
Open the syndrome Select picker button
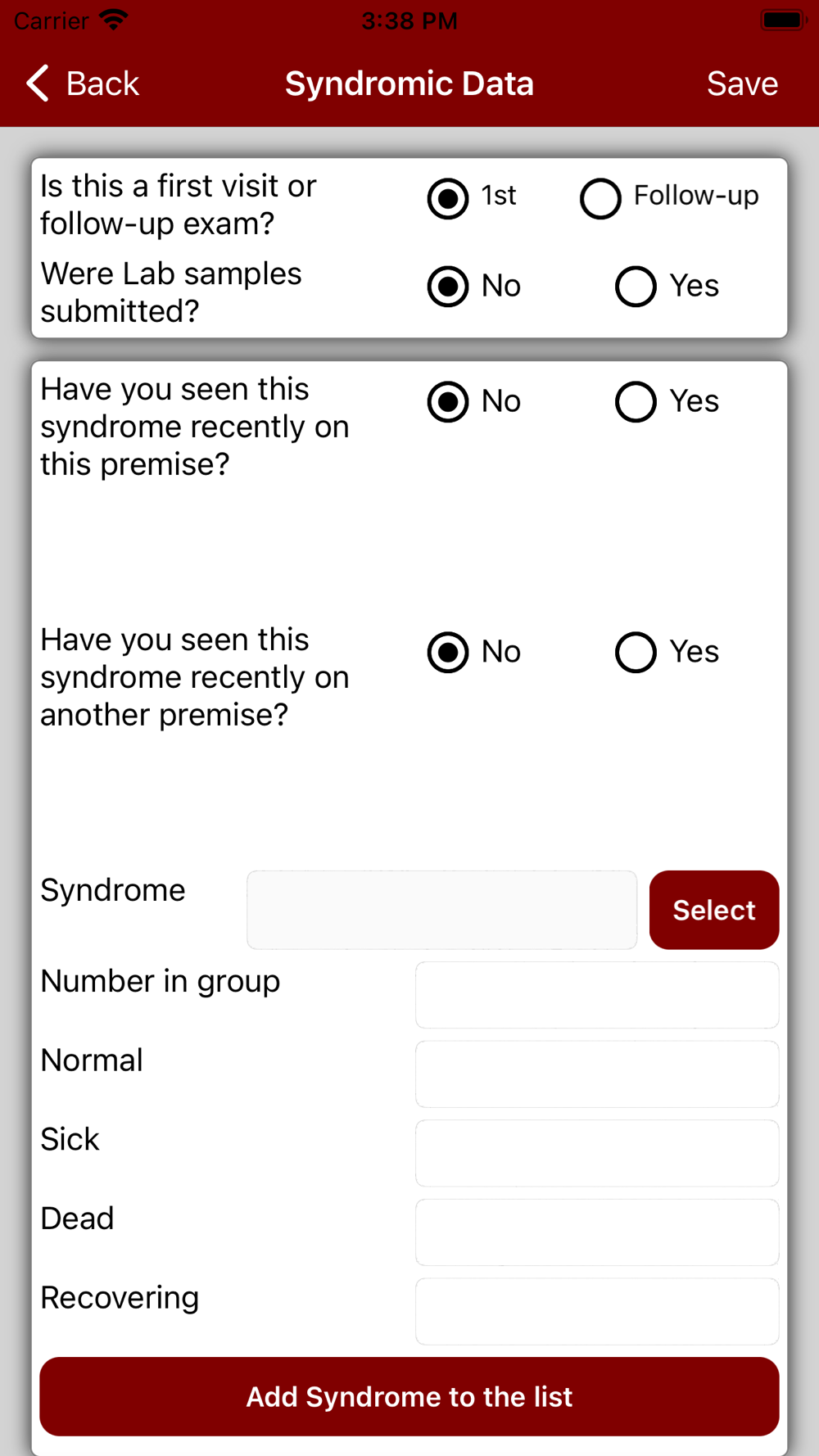(714, 910)
